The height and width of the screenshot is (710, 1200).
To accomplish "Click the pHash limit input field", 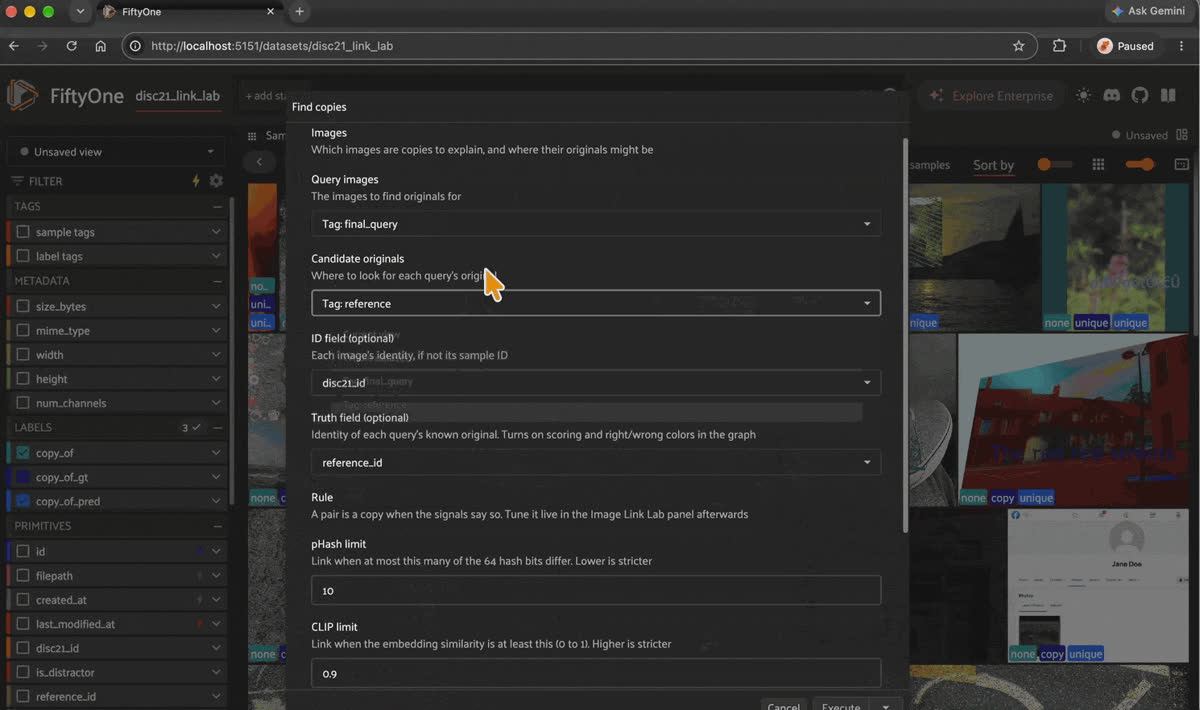I will (x=596, y=590).
